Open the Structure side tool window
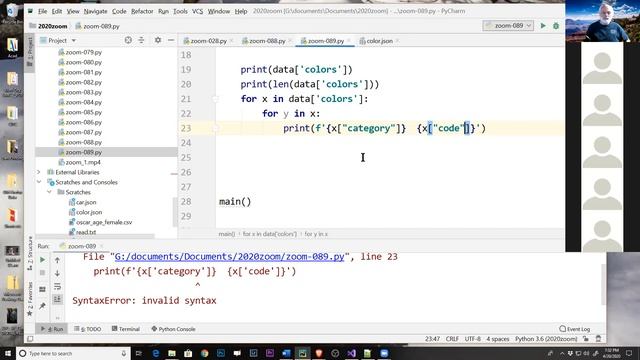Viewport: 640px width, 360px height. pos(30,253)
